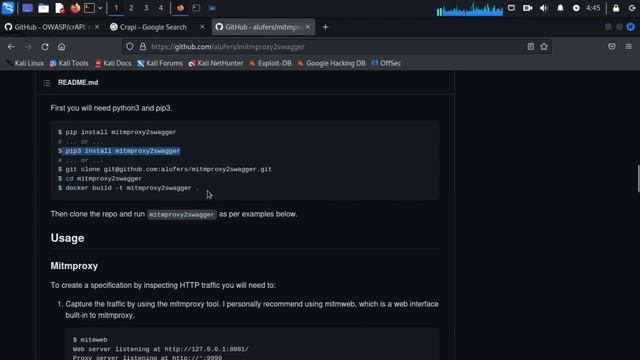Image resolution: width=640 pixels, height=360 pixels.
Task: Open the Kali applications menu icon
Action: 8,8
